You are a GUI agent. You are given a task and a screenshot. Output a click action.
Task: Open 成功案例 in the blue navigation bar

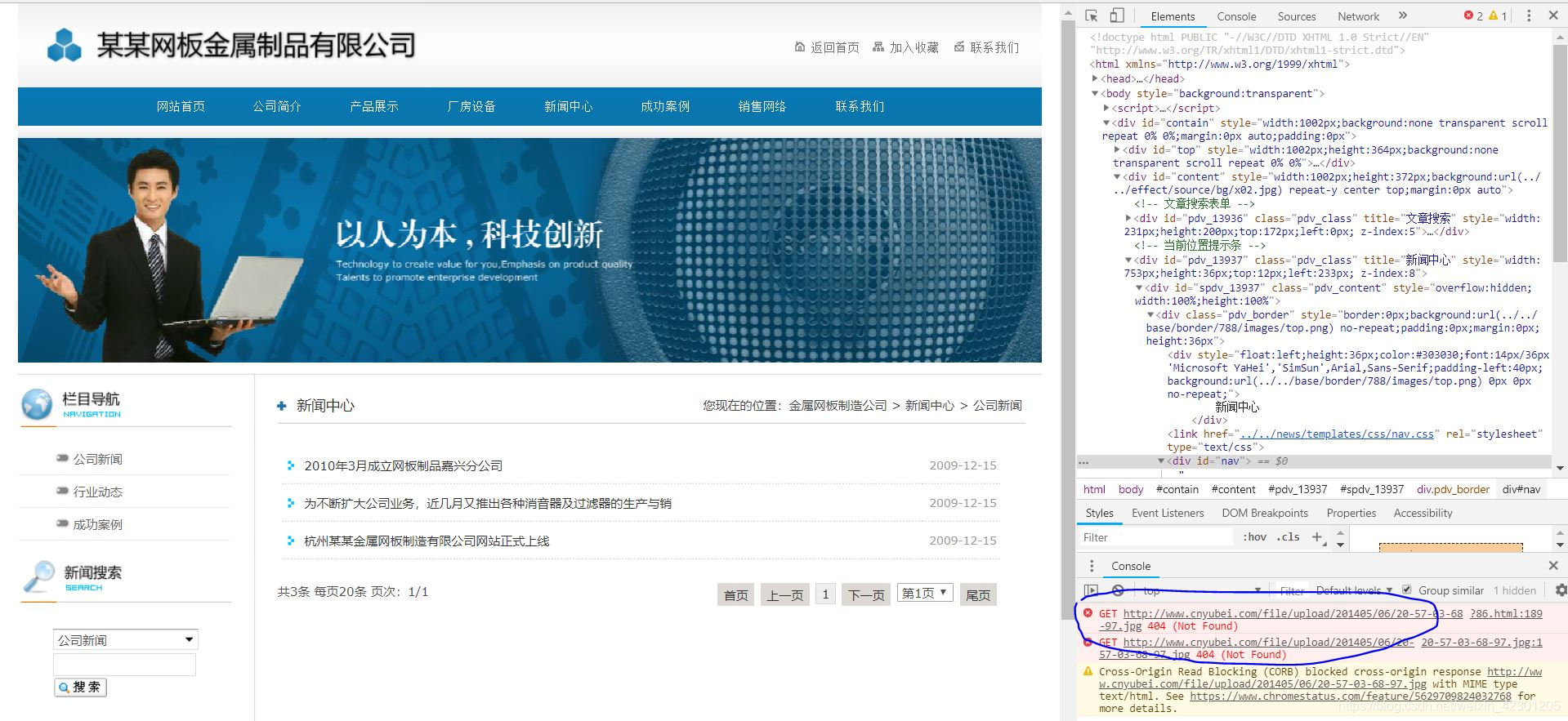point(665,106)
